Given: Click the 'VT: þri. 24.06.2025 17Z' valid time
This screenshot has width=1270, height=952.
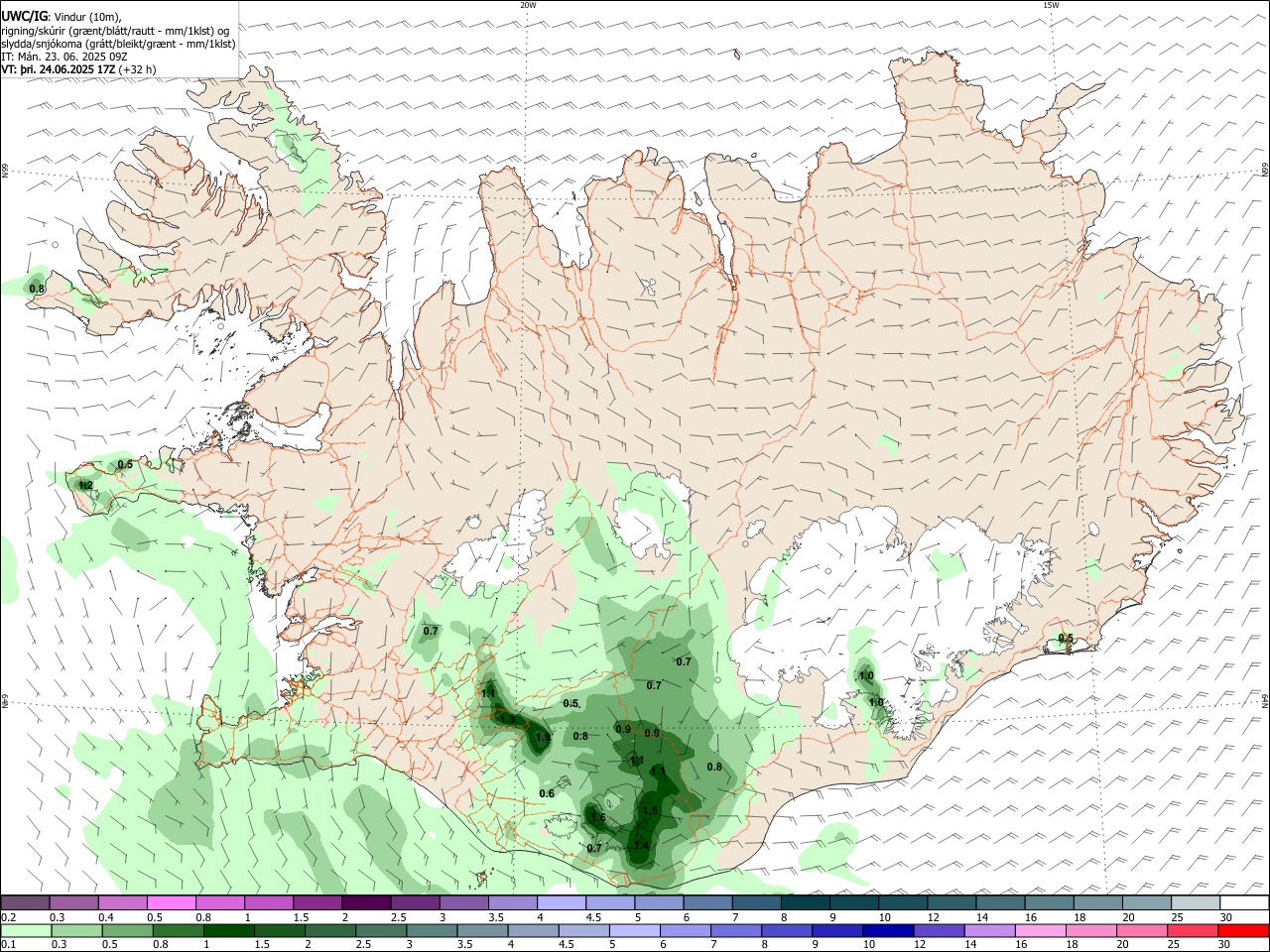Looking at the screenshot, I should coord(59,69).
